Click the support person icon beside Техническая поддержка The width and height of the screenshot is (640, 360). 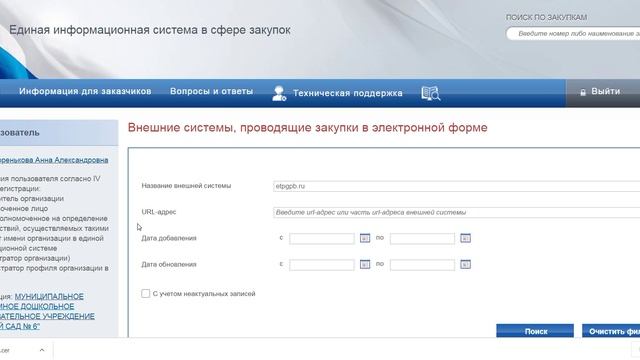point(279,93)
